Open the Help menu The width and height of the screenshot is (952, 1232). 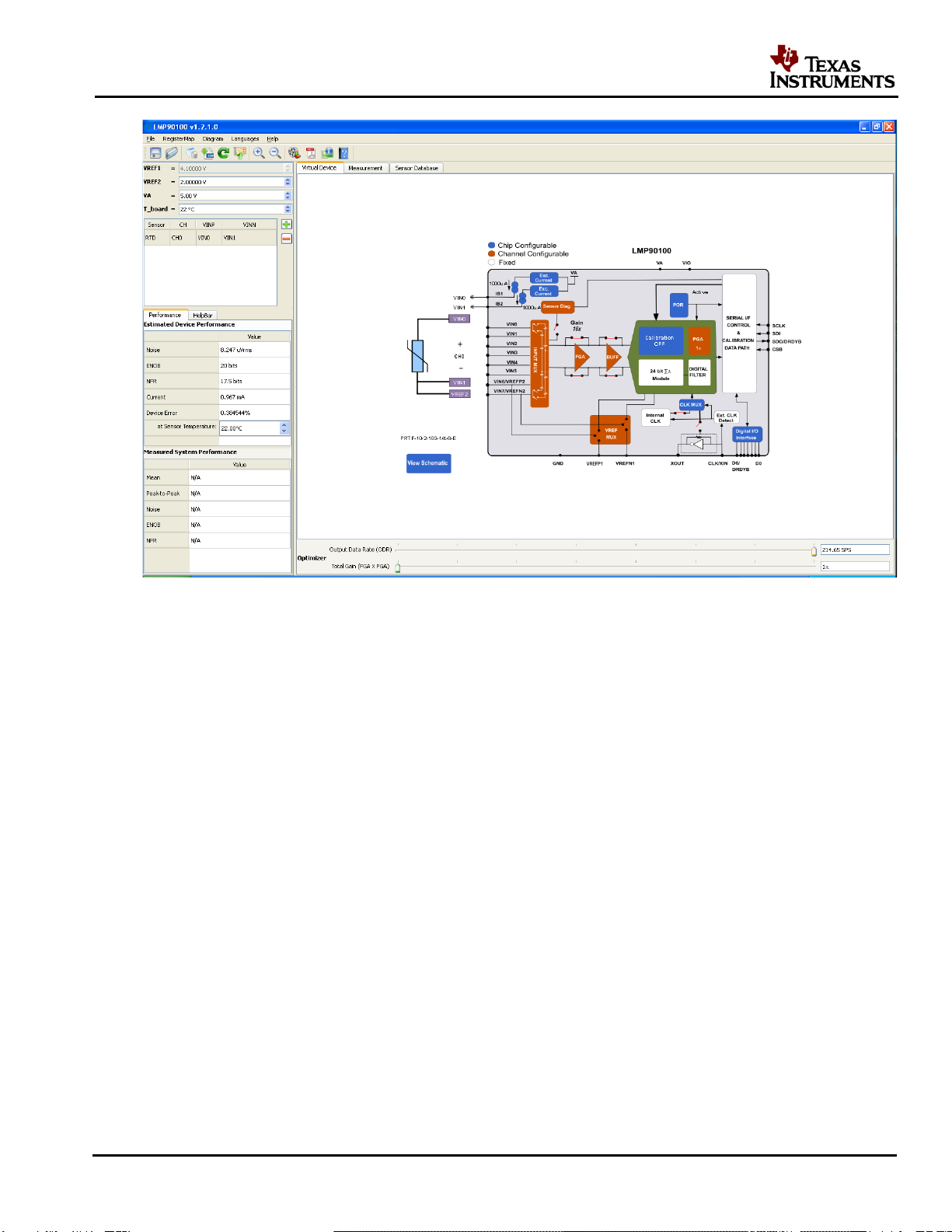click(272, 138)
